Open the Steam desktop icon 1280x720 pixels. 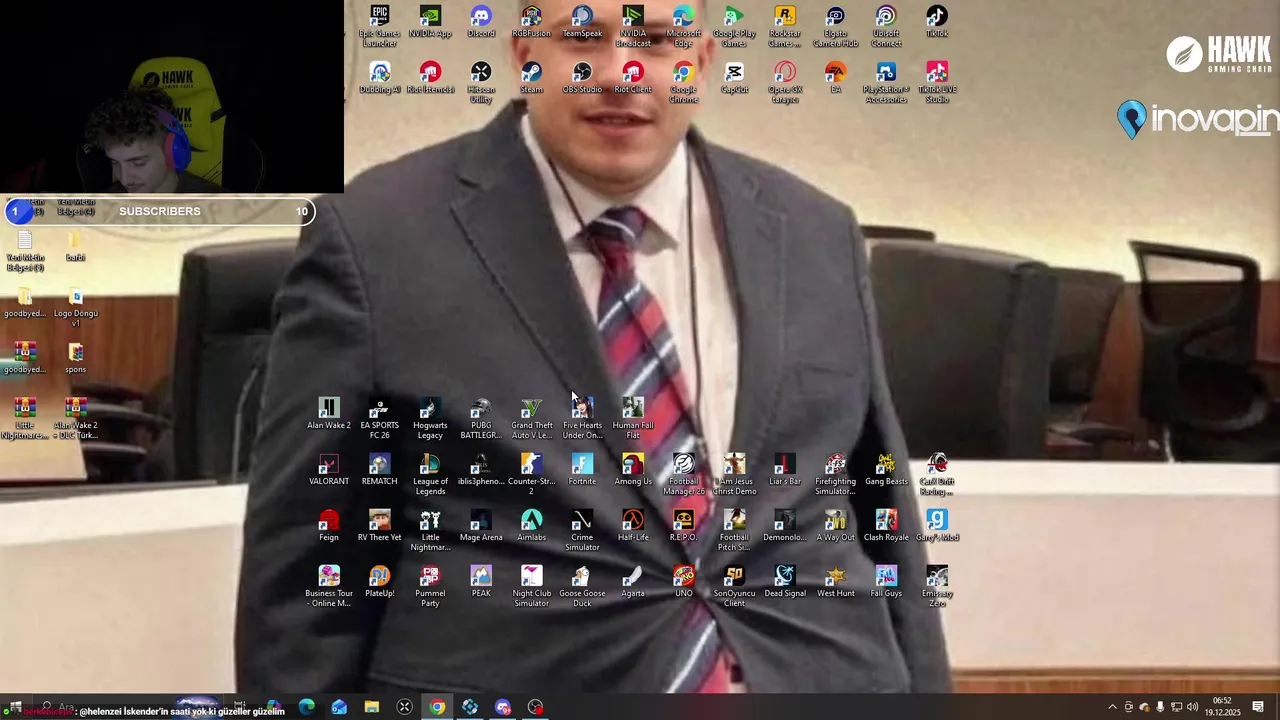tap(531, 78)
